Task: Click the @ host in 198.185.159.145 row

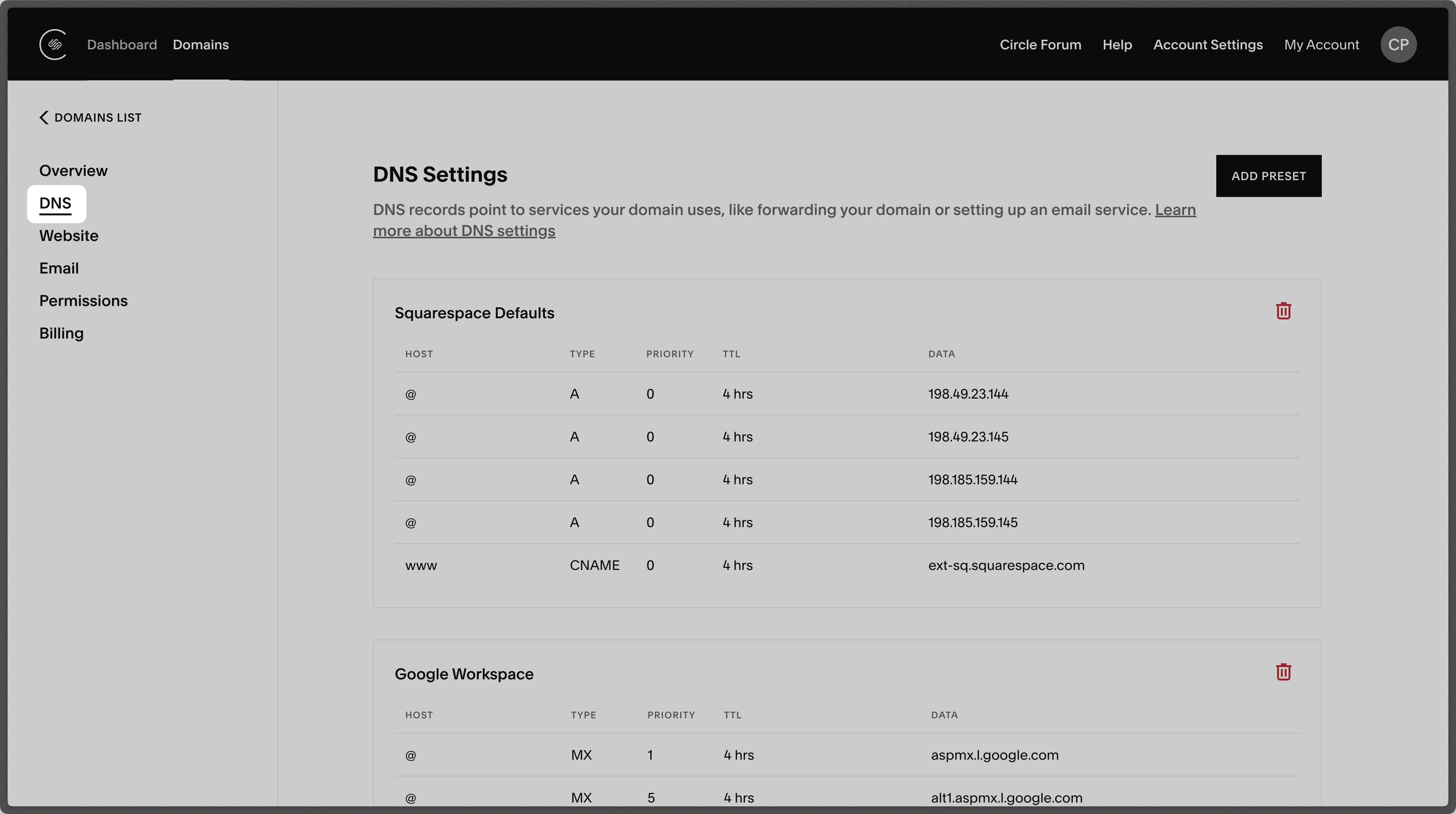Action: click(x=411, y=523)
